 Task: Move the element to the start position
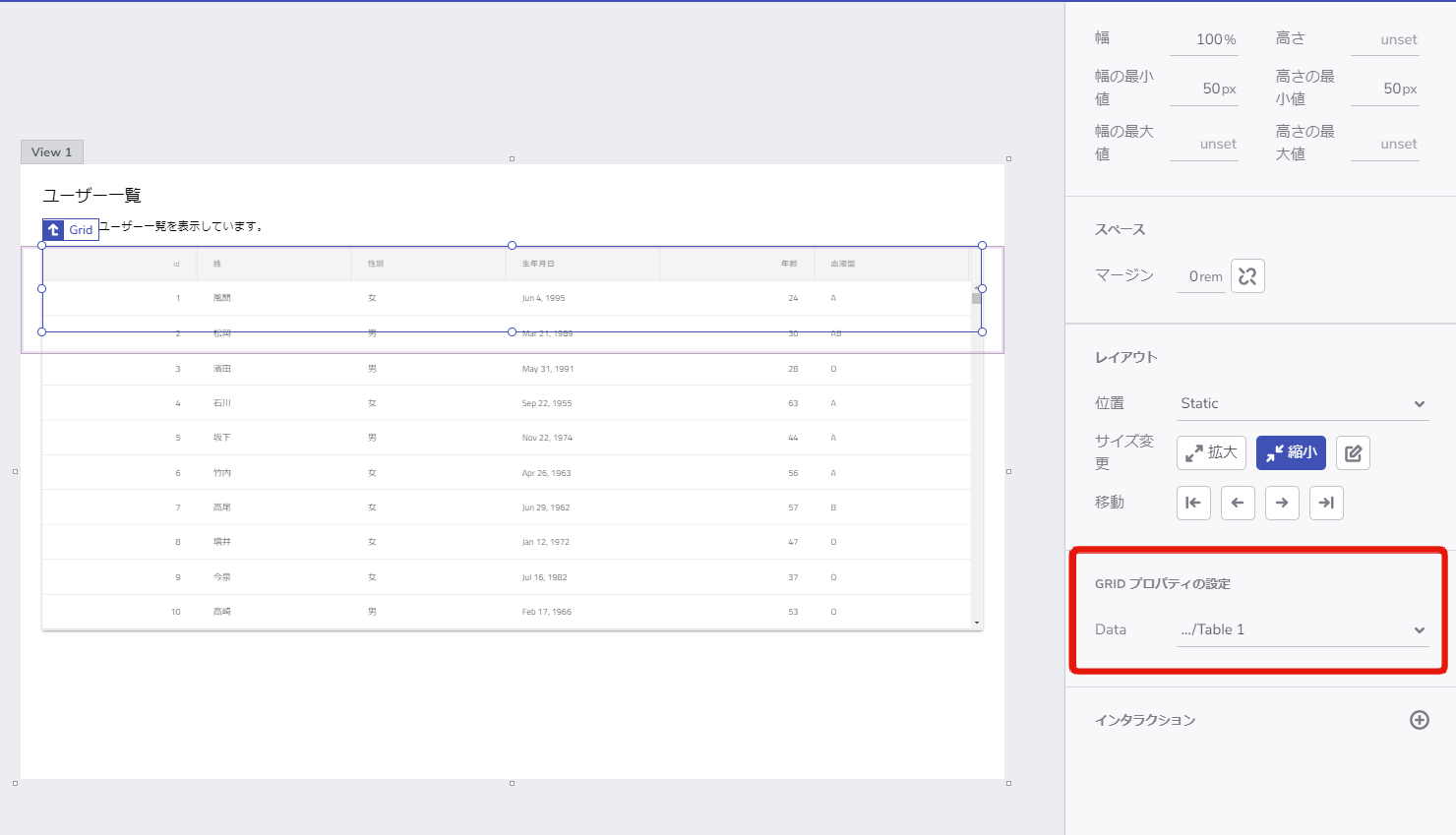1193,503
